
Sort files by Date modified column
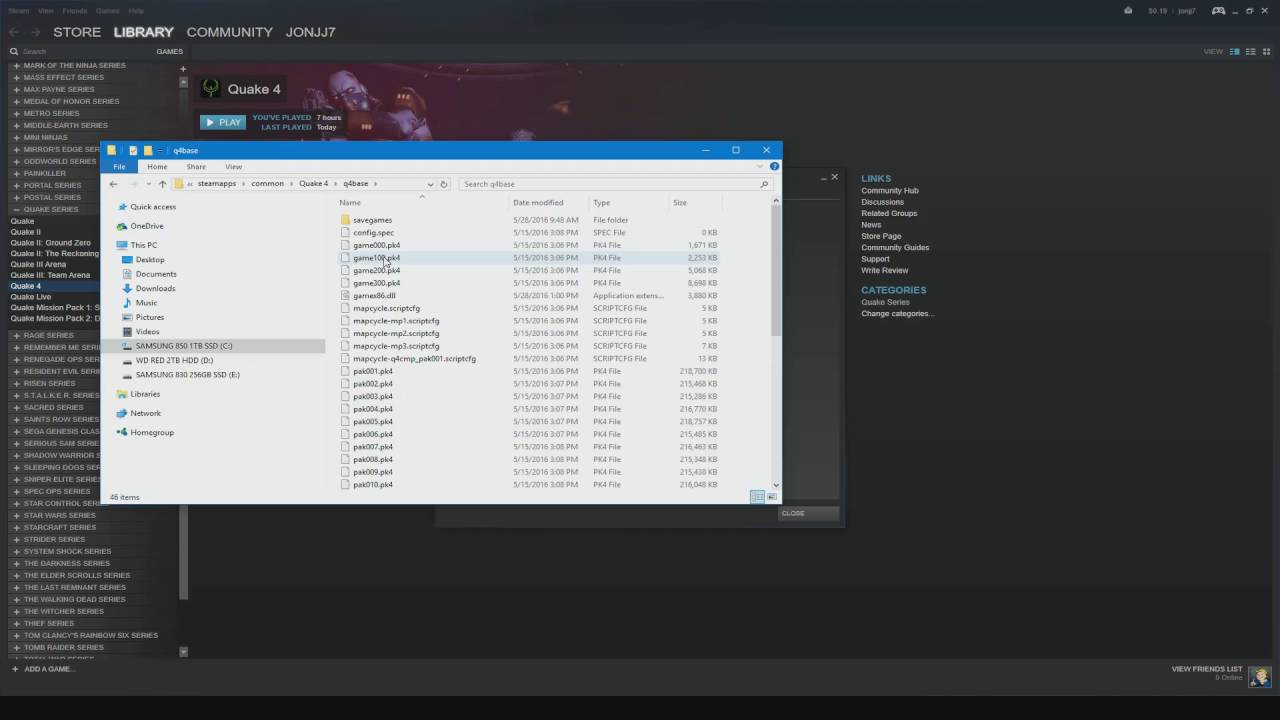coord(538,203)
